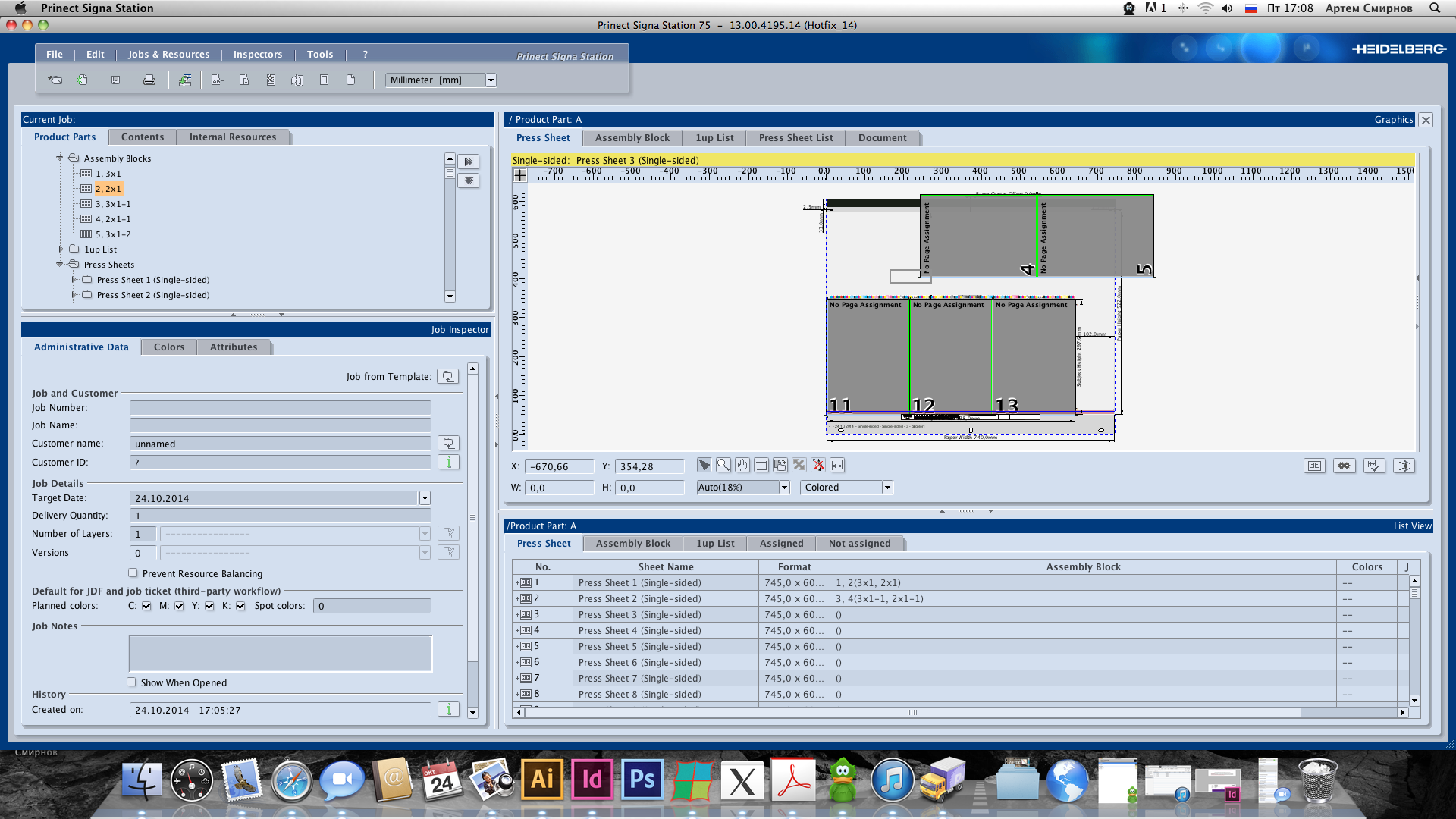Click the ABC marks toolbar icon
This screenshot has height=819, width=1456.
217,80
